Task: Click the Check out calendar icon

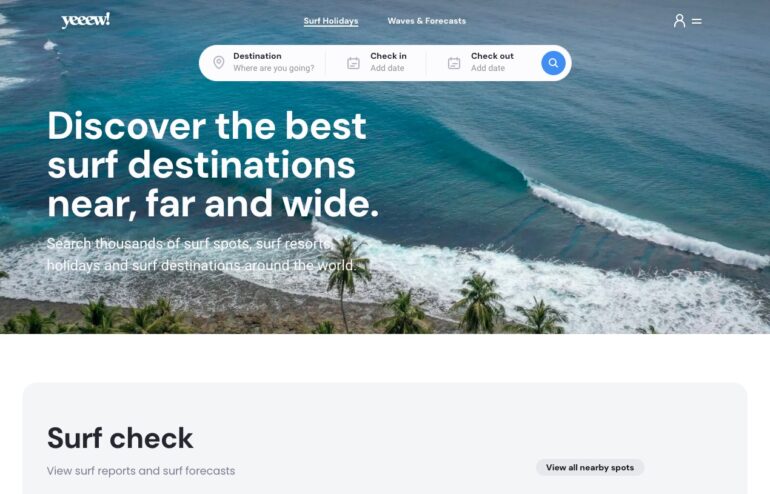Action: [x=454, y=63]
